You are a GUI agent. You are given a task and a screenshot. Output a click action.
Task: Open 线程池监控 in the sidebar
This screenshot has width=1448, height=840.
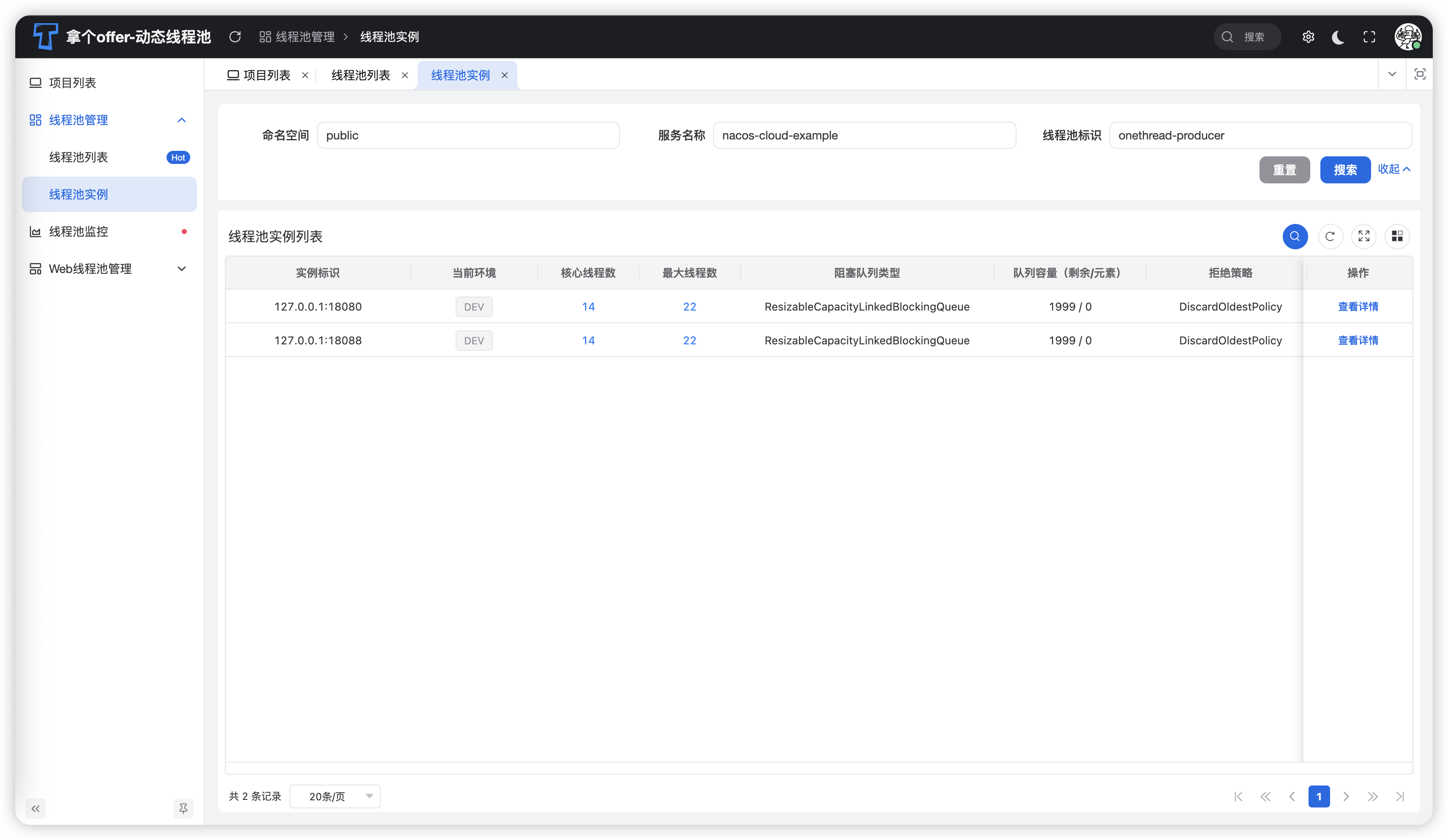click(79, 232)
